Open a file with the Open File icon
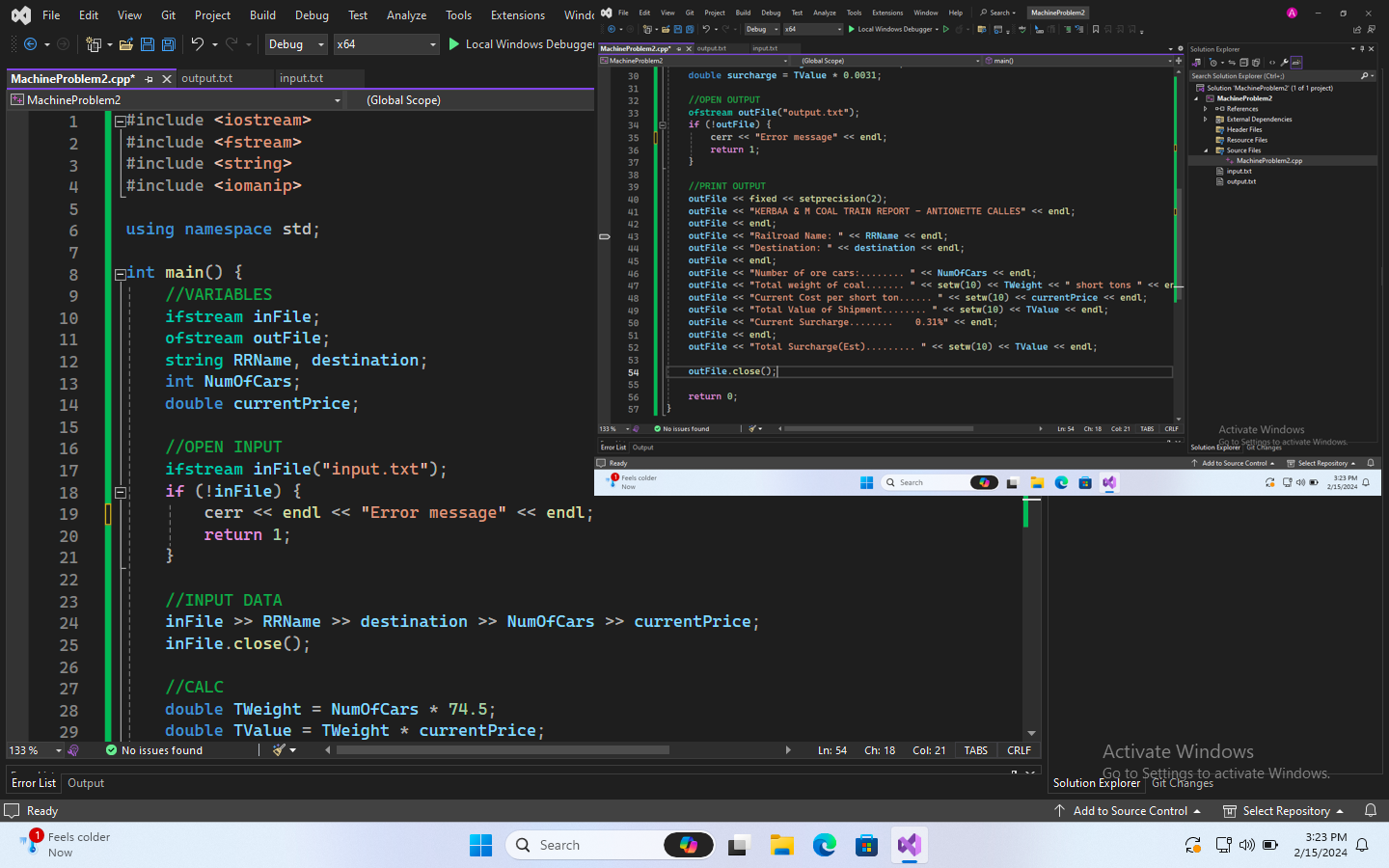1389x868 pixels. pyautogui.click(x=127, y=44)
